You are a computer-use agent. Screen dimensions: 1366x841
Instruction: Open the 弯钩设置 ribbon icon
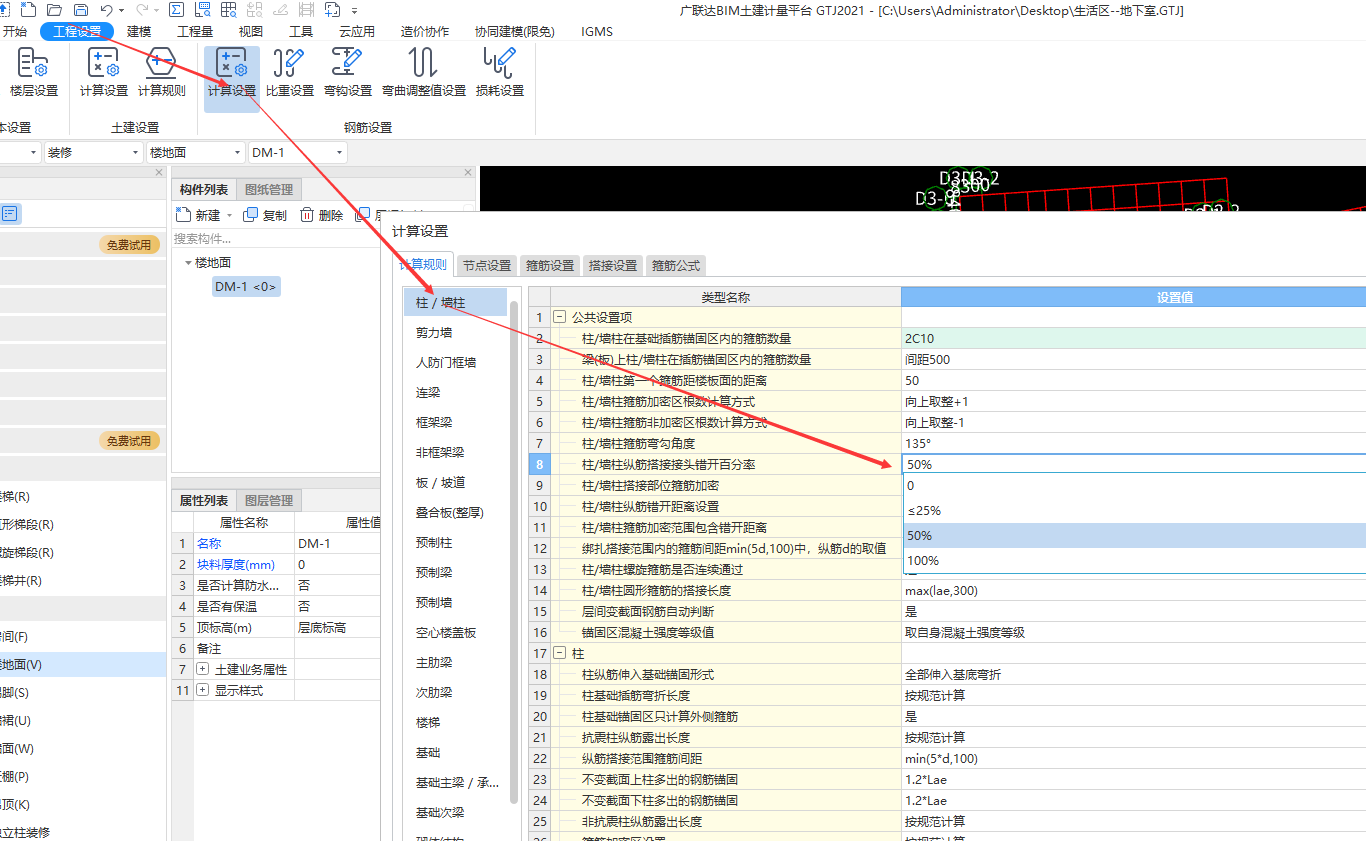tap(348, 74)
